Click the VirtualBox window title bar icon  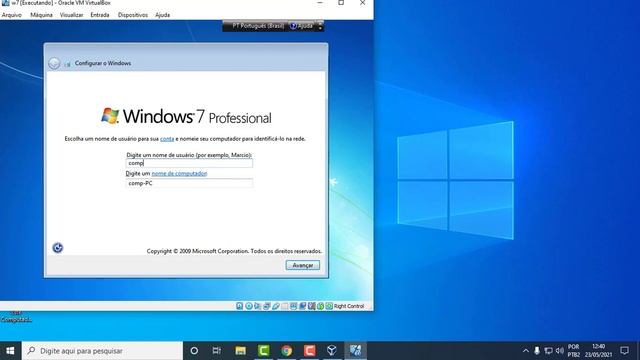[x=5, y=3]
